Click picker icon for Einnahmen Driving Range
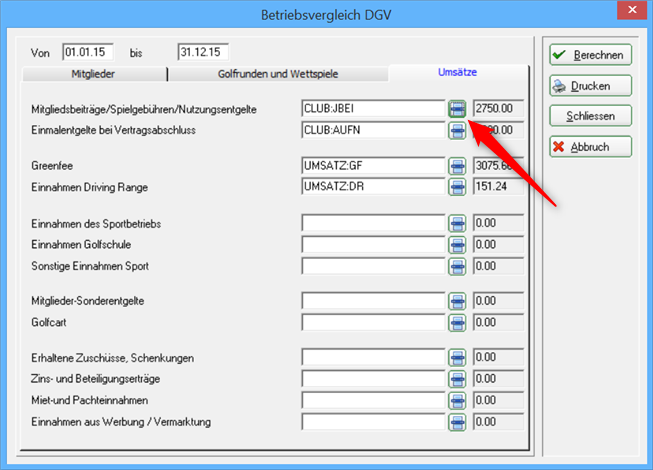 click(x=457, y=186)
